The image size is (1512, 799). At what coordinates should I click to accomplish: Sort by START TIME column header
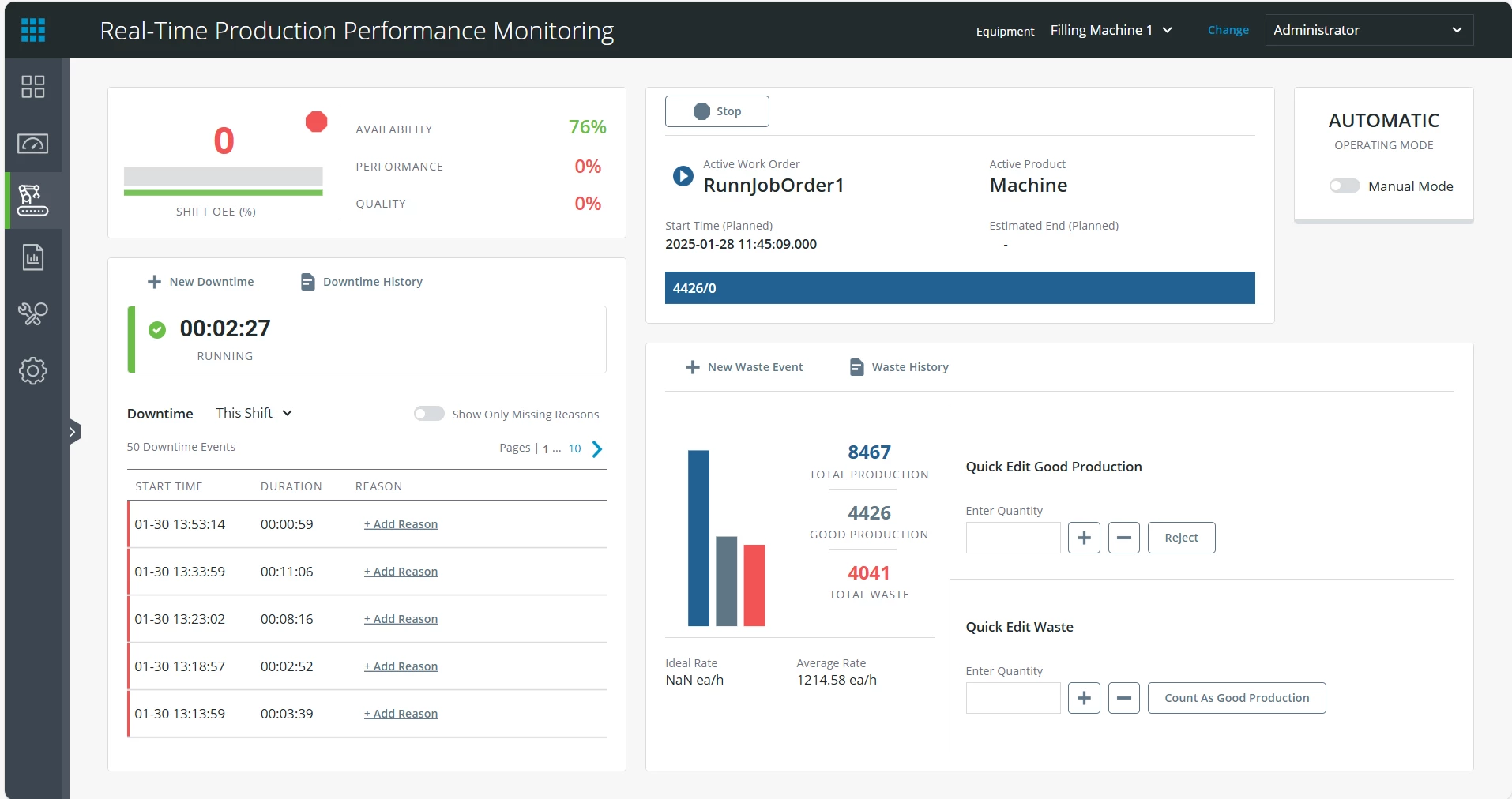coord(169,486)
